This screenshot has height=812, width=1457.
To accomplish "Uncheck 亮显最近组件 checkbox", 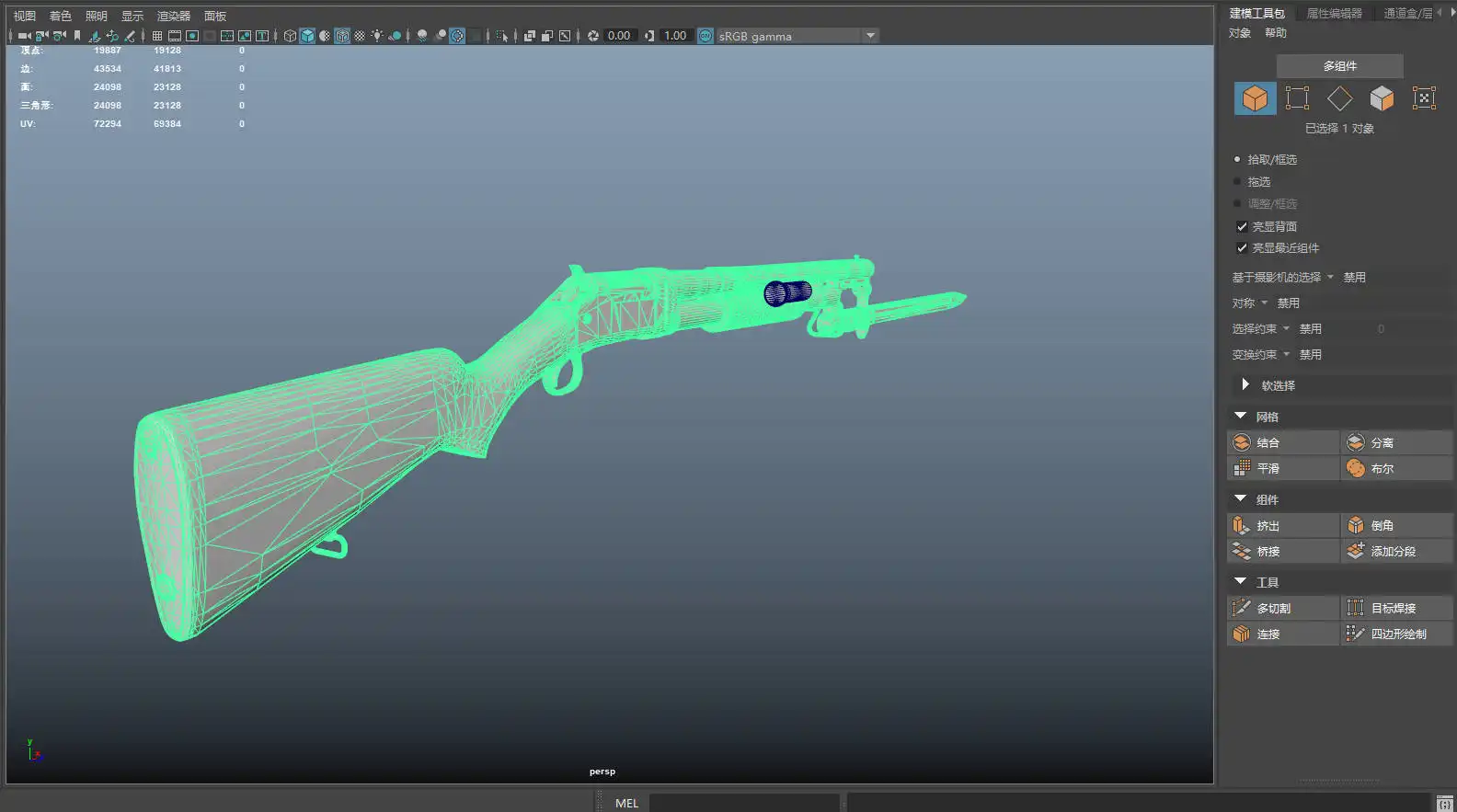I will click(1242, 248).
